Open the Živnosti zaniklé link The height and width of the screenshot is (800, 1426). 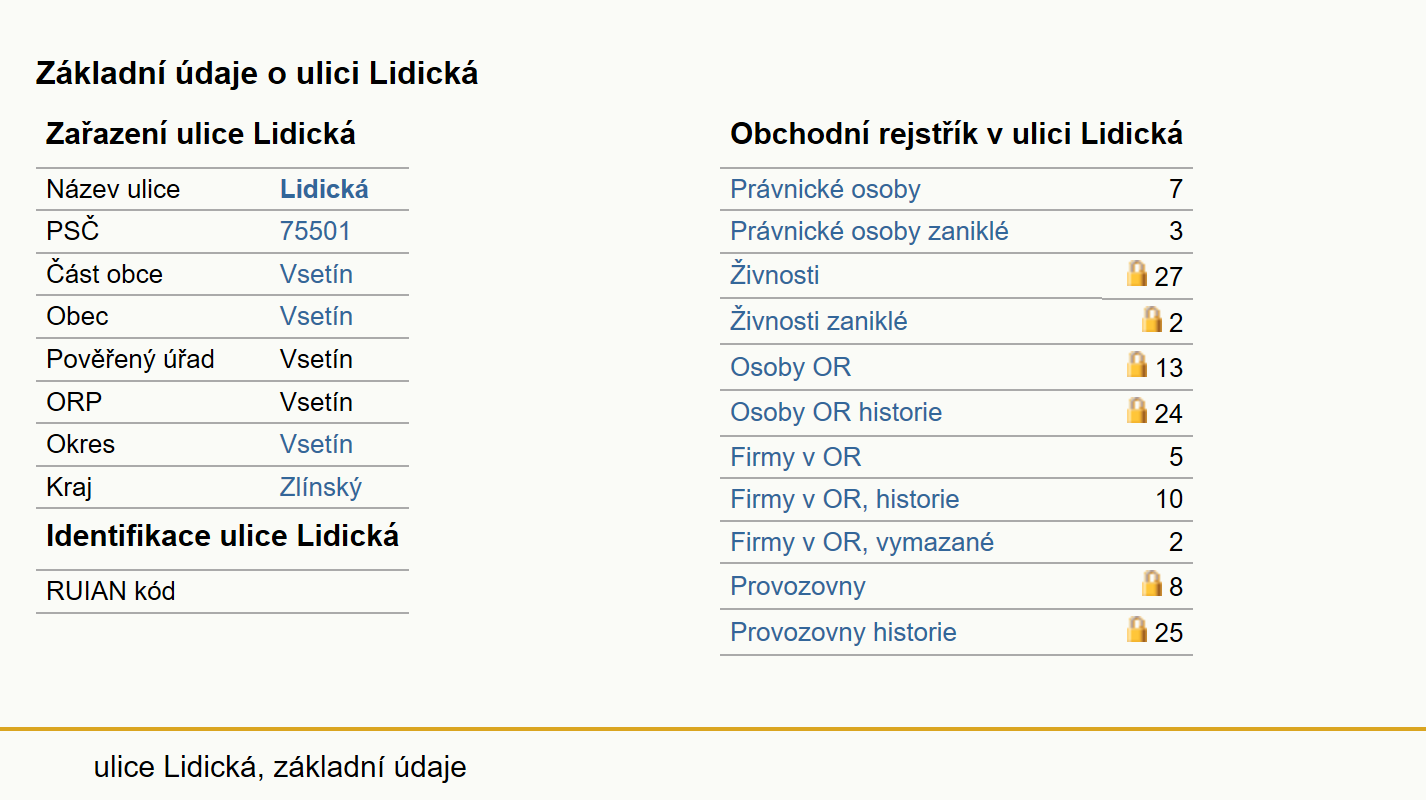(819, 321)
